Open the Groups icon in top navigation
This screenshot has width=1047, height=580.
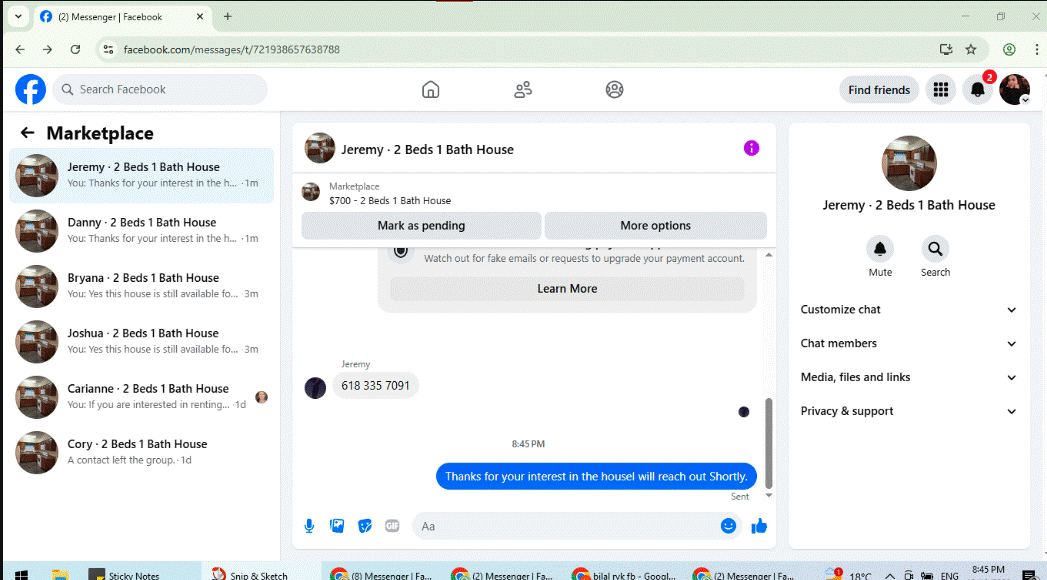click(x=614, y=89)
